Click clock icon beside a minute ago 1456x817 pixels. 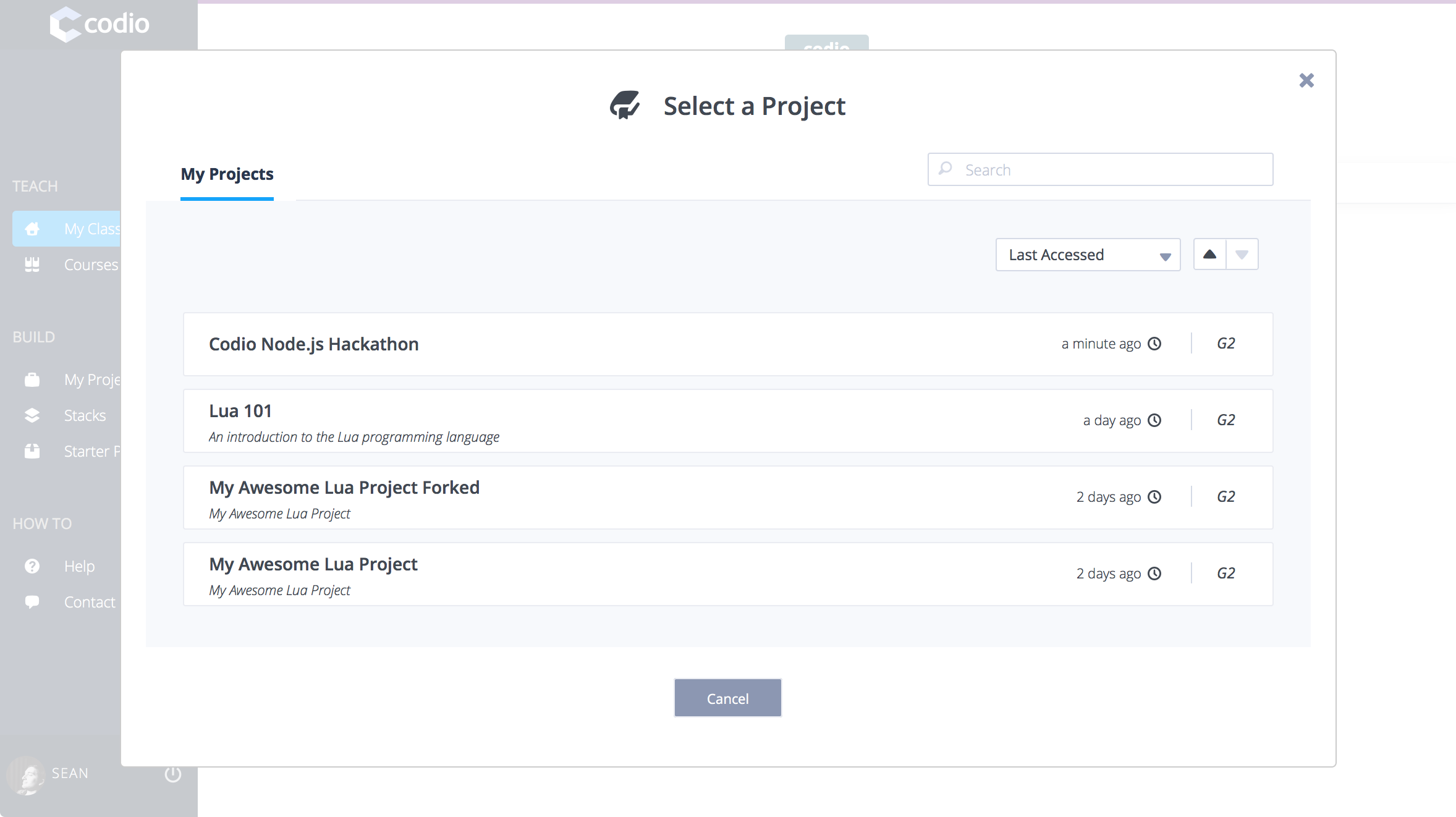pyautogui.click(x=1154, y=344)
